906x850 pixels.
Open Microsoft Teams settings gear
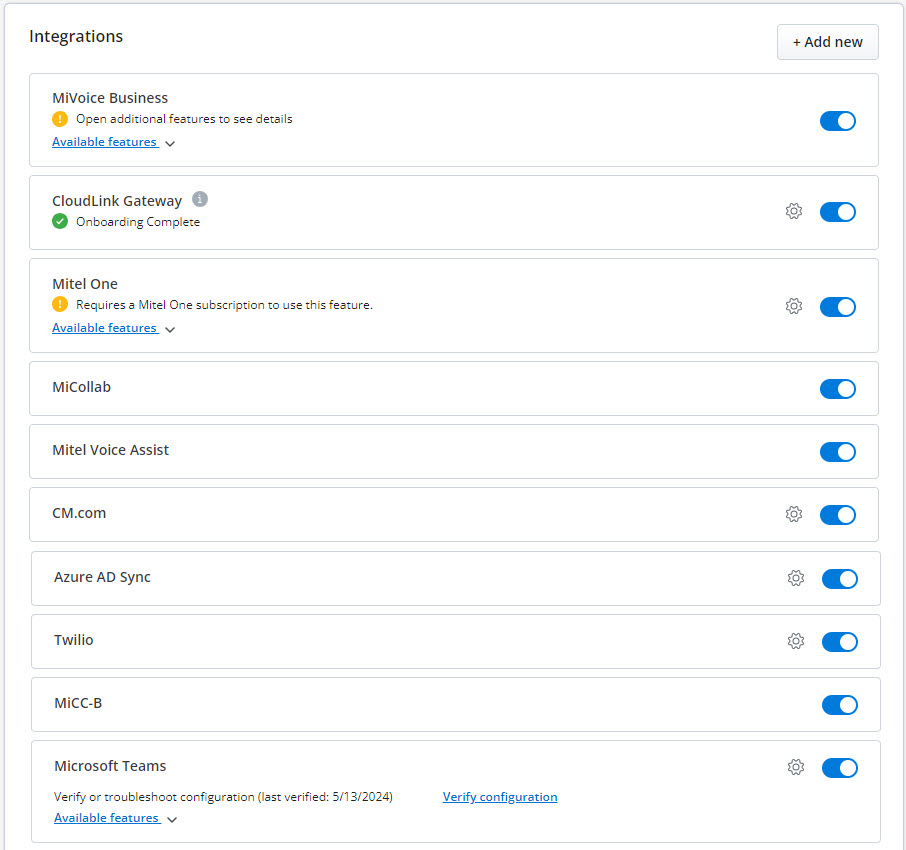tap(796, 768)
